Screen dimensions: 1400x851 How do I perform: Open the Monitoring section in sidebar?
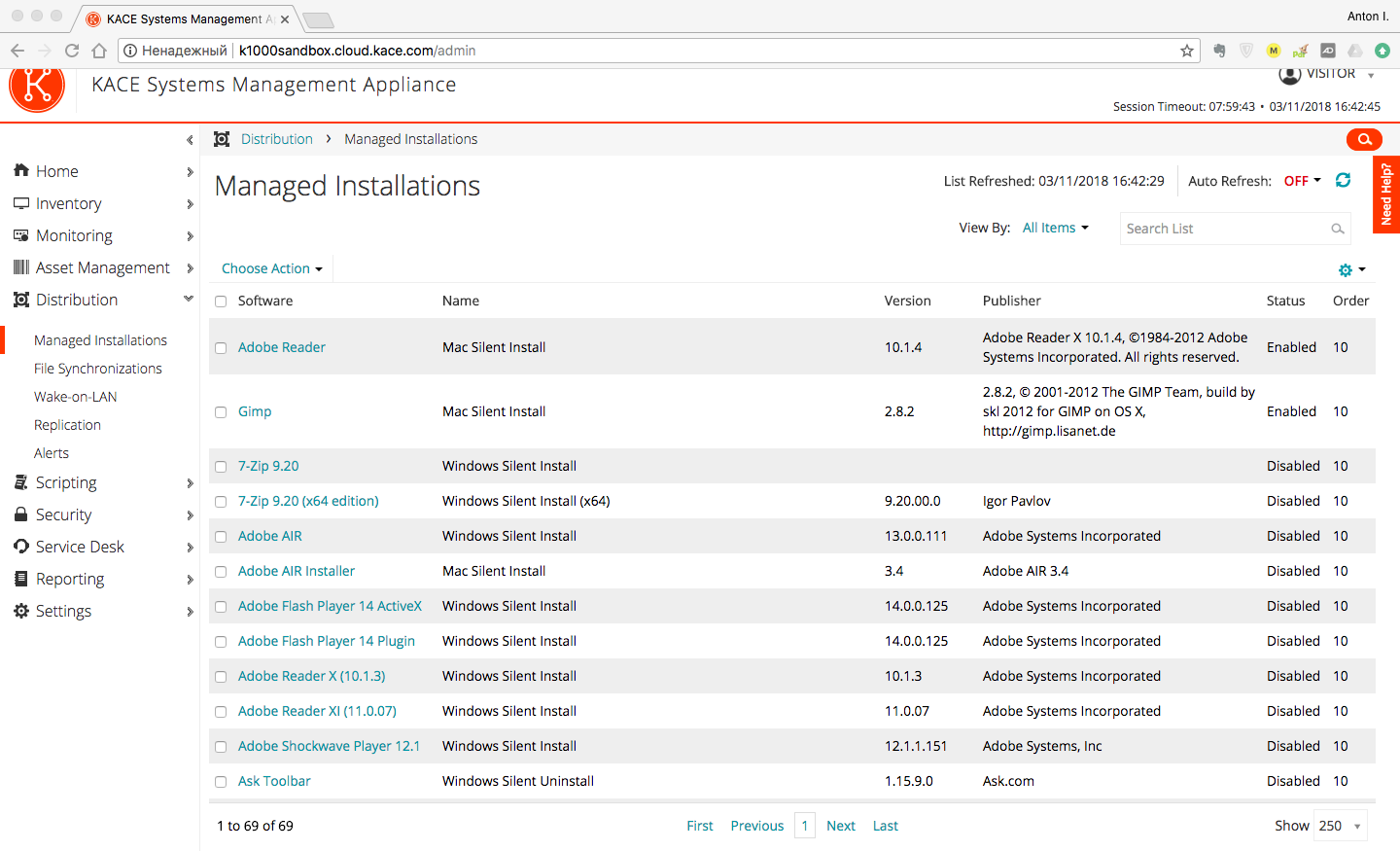point(74,235)
